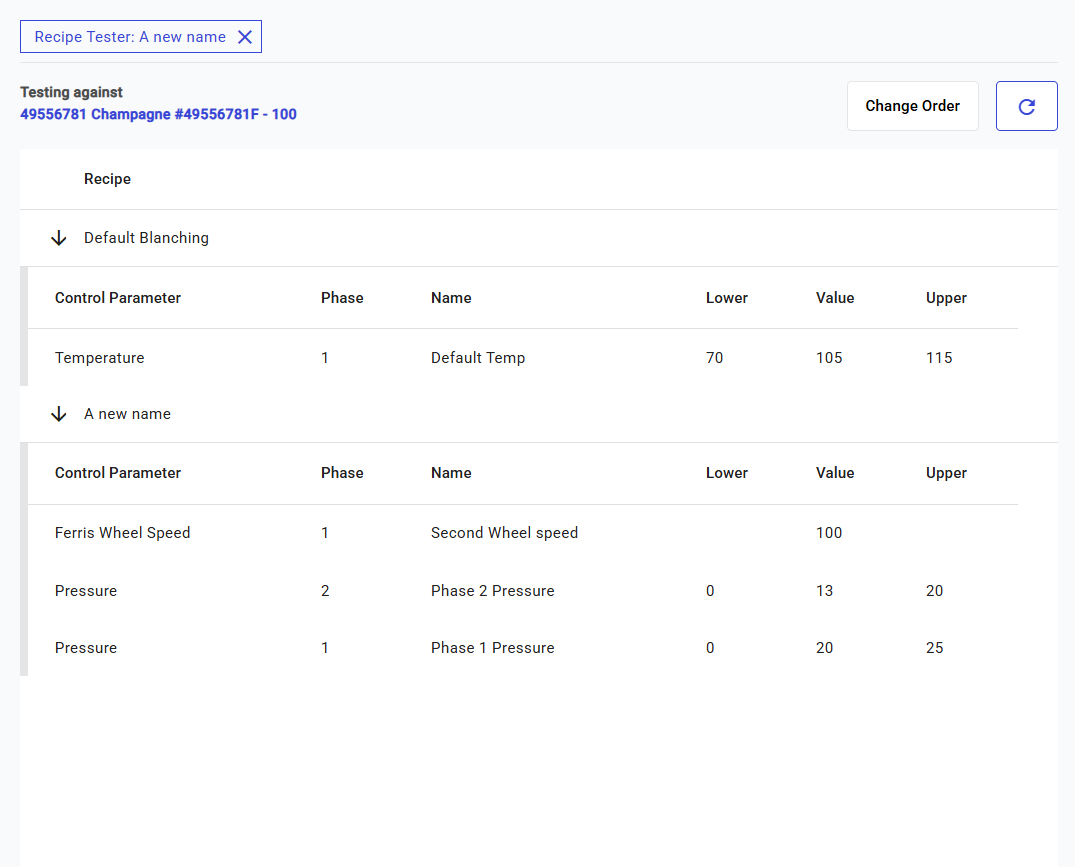
Task: Select the Ferris Wheel Speed row
Action: click(x=122, y=533)
